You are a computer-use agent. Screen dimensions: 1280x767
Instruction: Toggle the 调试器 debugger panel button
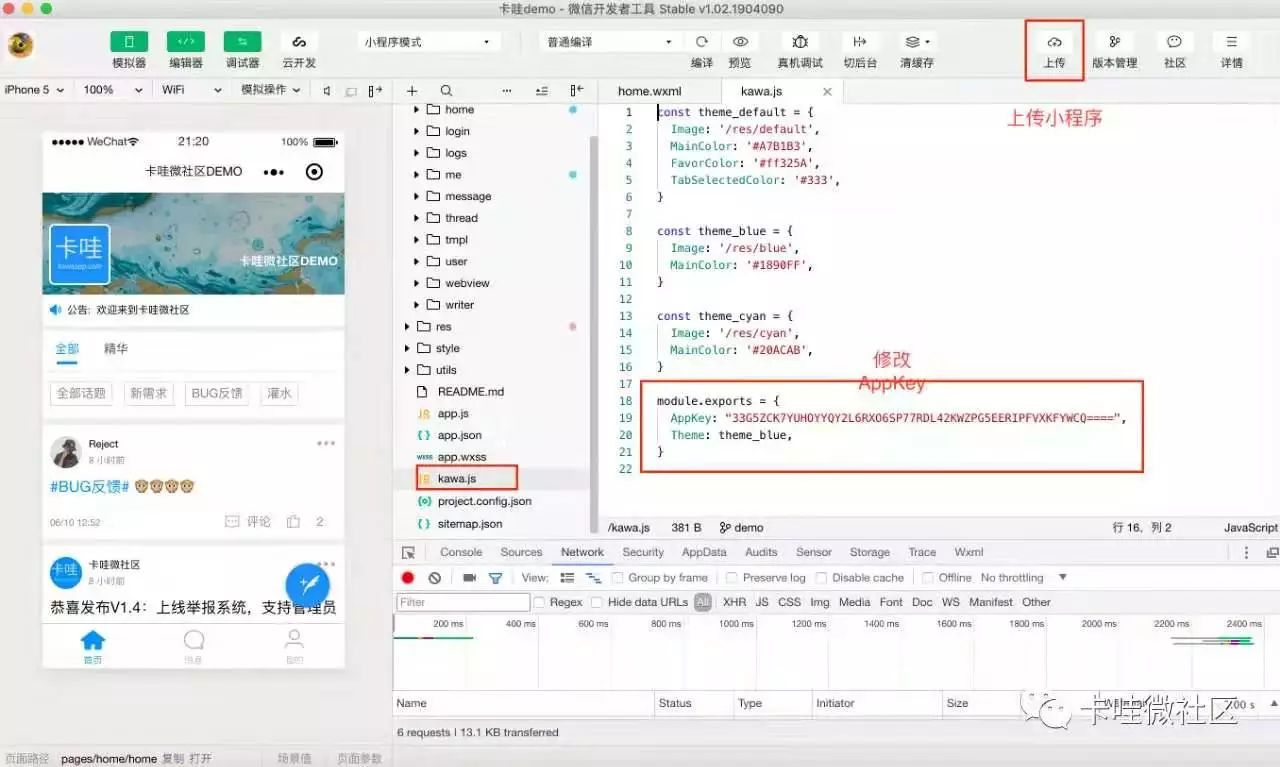tap(242, 42)
